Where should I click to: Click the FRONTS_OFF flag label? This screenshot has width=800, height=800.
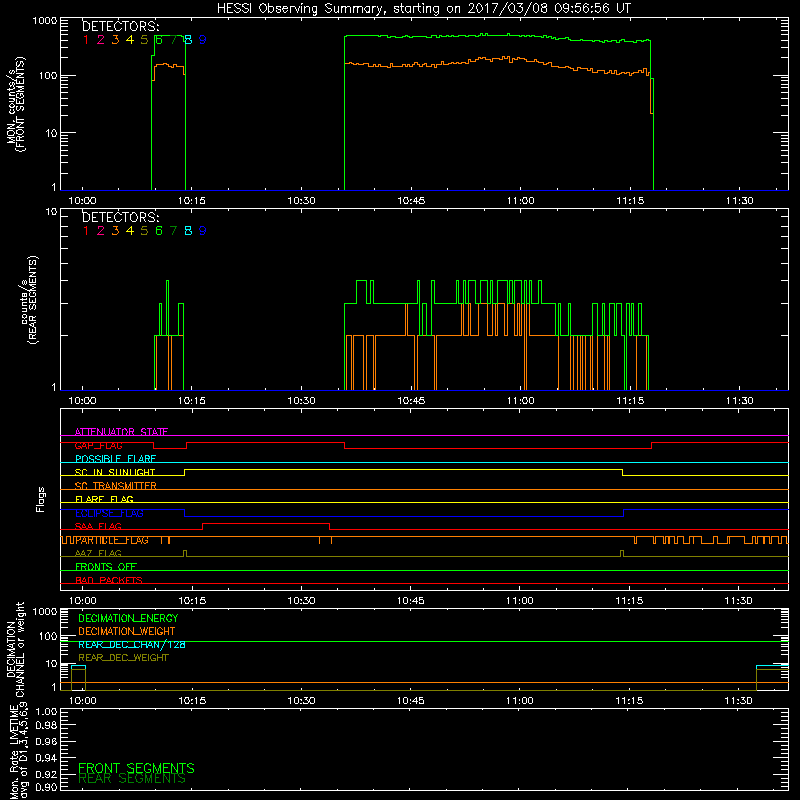pyautogui.click(x=106, y=566)
